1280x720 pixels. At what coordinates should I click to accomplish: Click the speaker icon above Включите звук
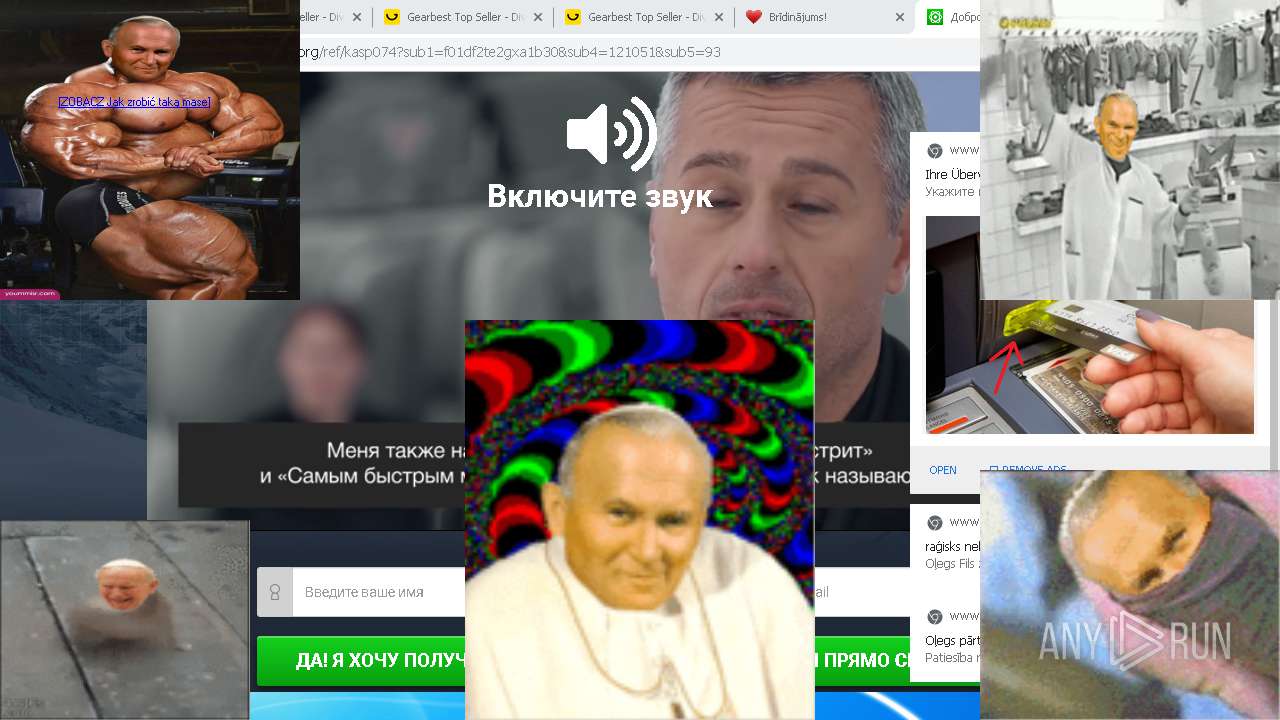[611, 134]
